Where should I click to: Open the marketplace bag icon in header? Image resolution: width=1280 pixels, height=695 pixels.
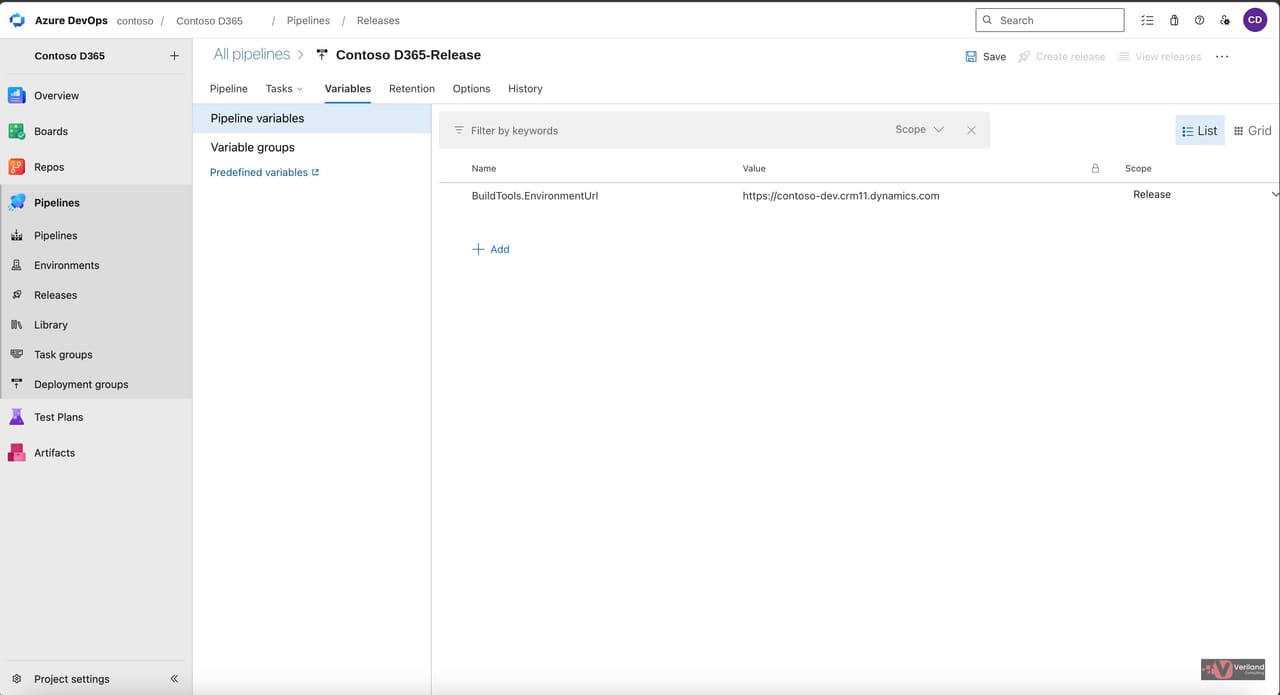tap(1174, 20)
